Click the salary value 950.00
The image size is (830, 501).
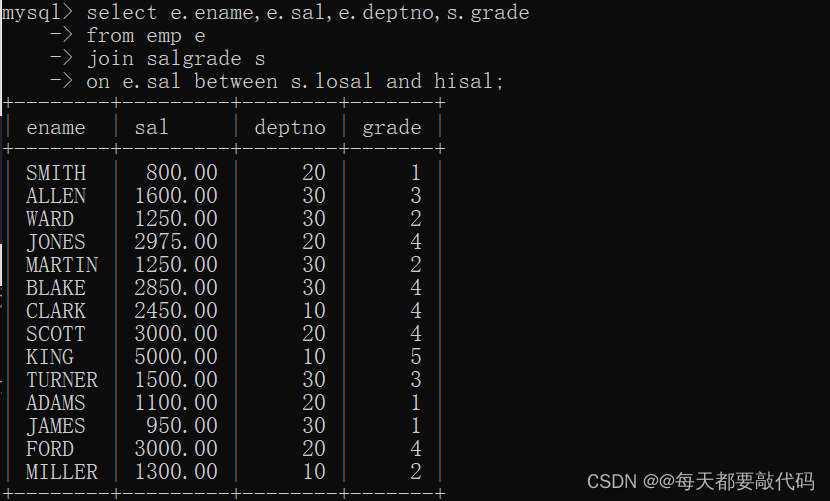click(x=182, y=426)
